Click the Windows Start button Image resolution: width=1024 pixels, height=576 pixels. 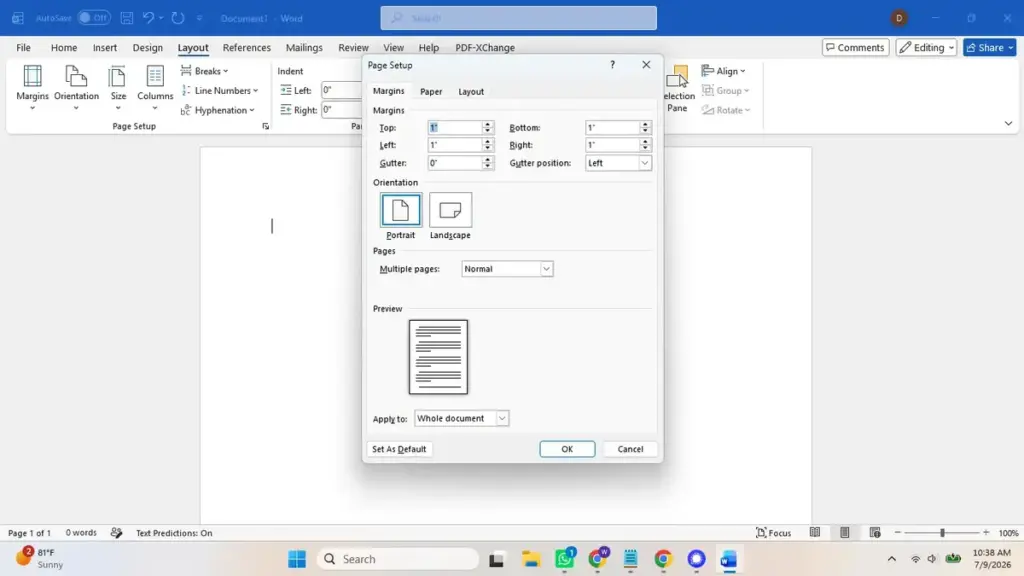pyautogui.click(x=297, y=559)
